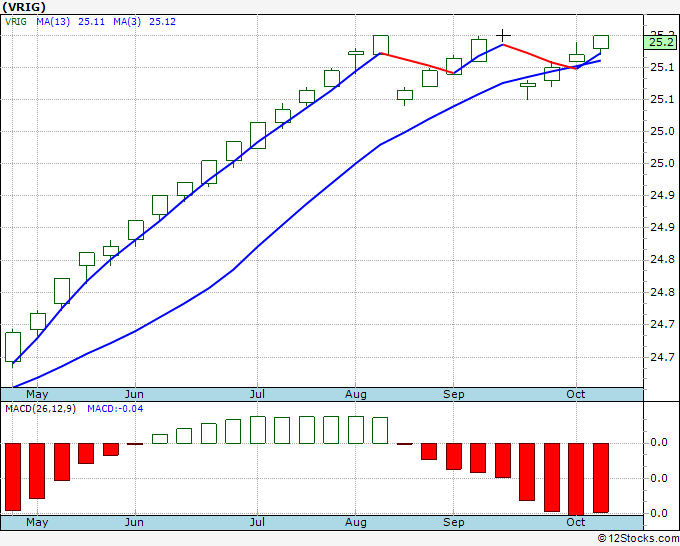
Task: Click the "MA(13)" moving average legend label
Action: click(x=53, y=22)
